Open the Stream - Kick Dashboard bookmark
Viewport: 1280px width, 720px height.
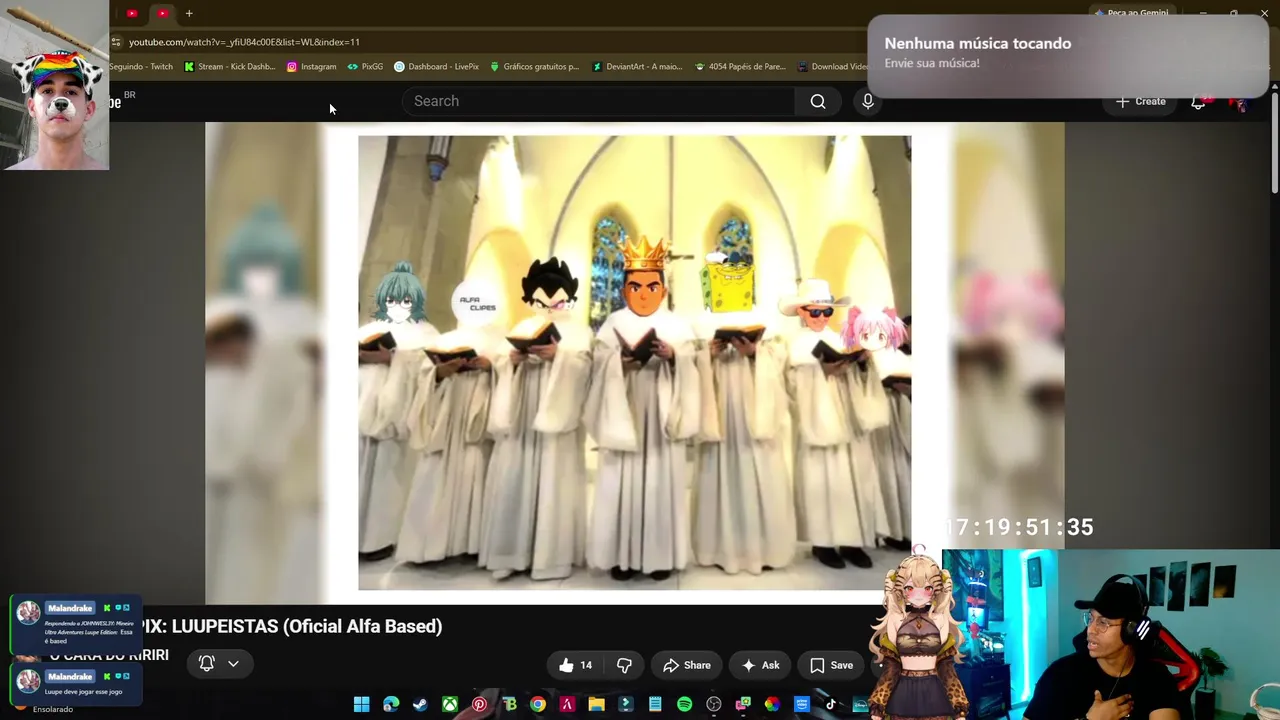[230, 67]
